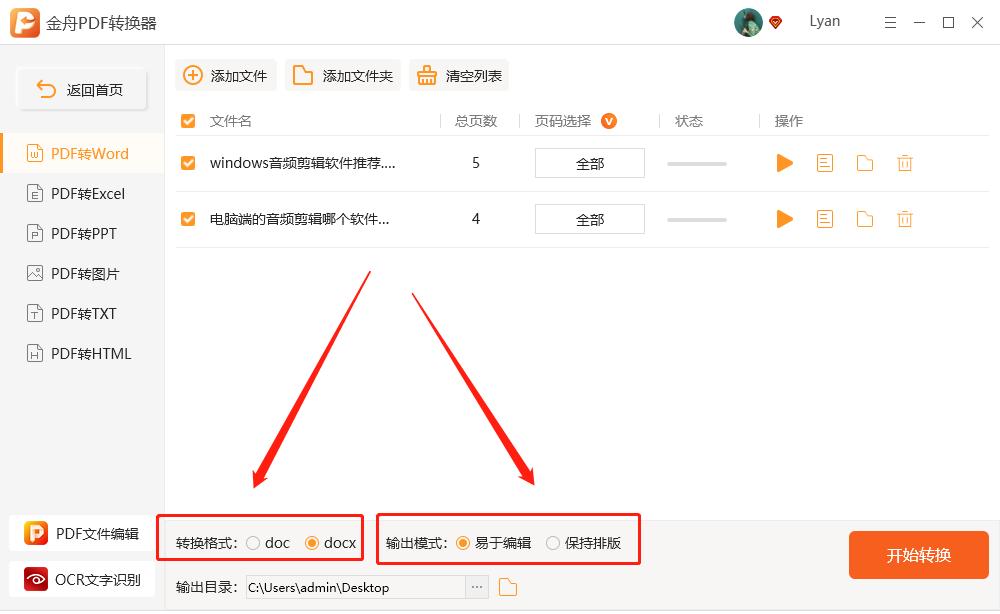Delete the 电脑端的音频剪辑 file from list
Viewport: 1000px width, 614px height.
coord(904,218)
